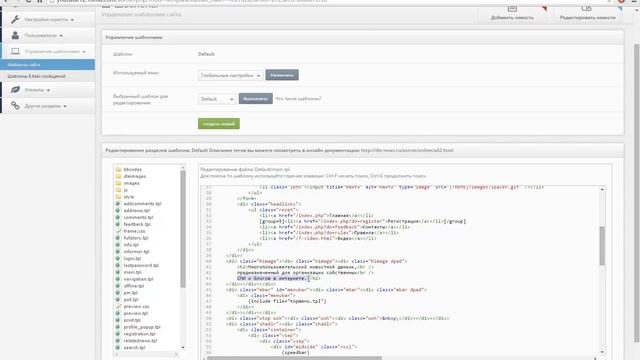Click the leaf icon next to Утилиты
This screenshot has height=360, width=640.
[x=15, y=89]
